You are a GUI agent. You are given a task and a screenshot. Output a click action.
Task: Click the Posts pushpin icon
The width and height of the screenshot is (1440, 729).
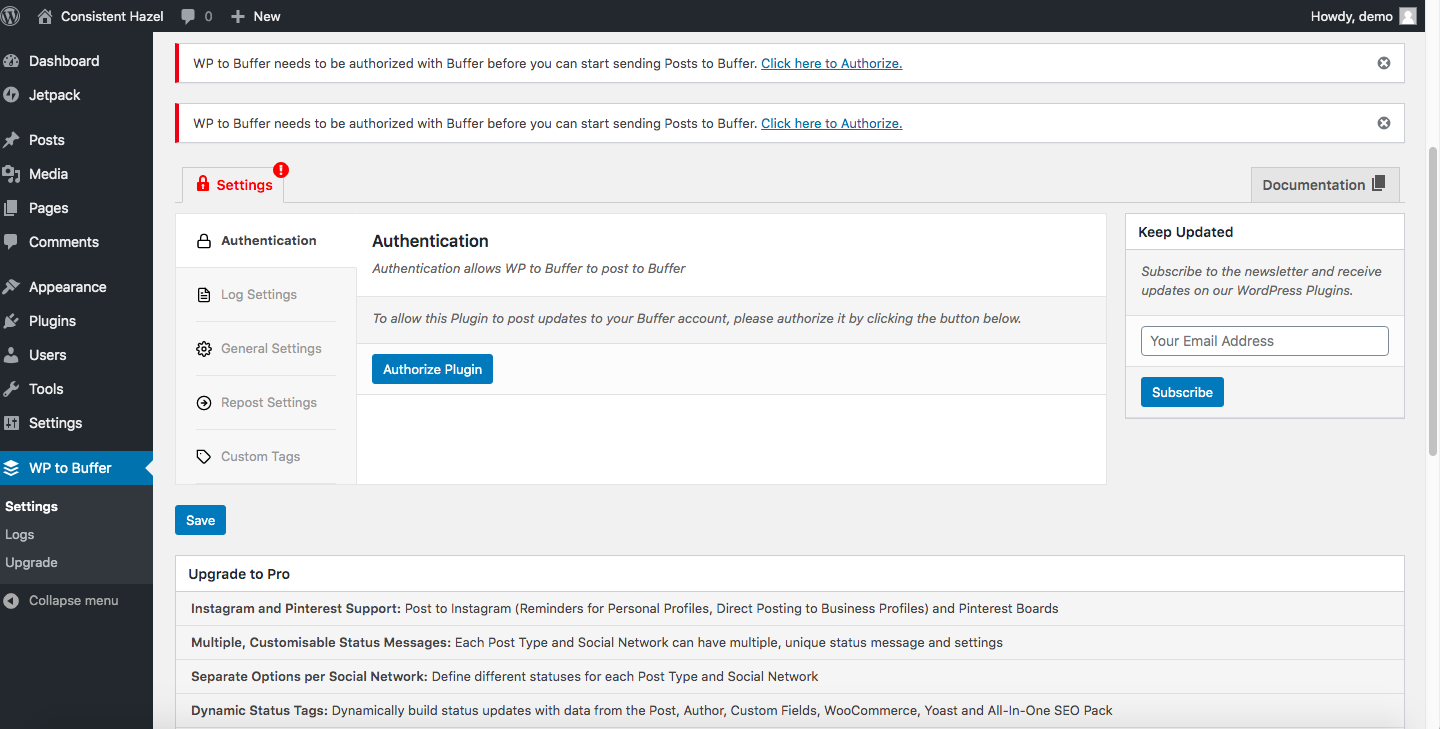pyautogui.click(x=11, y=140)
